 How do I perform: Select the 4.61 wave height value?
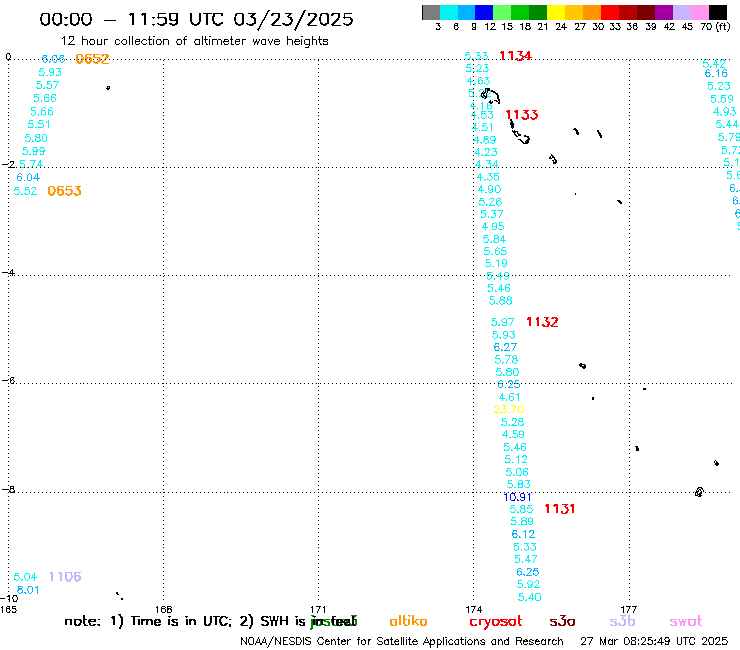pyautogui.click(x=509, y=397)
